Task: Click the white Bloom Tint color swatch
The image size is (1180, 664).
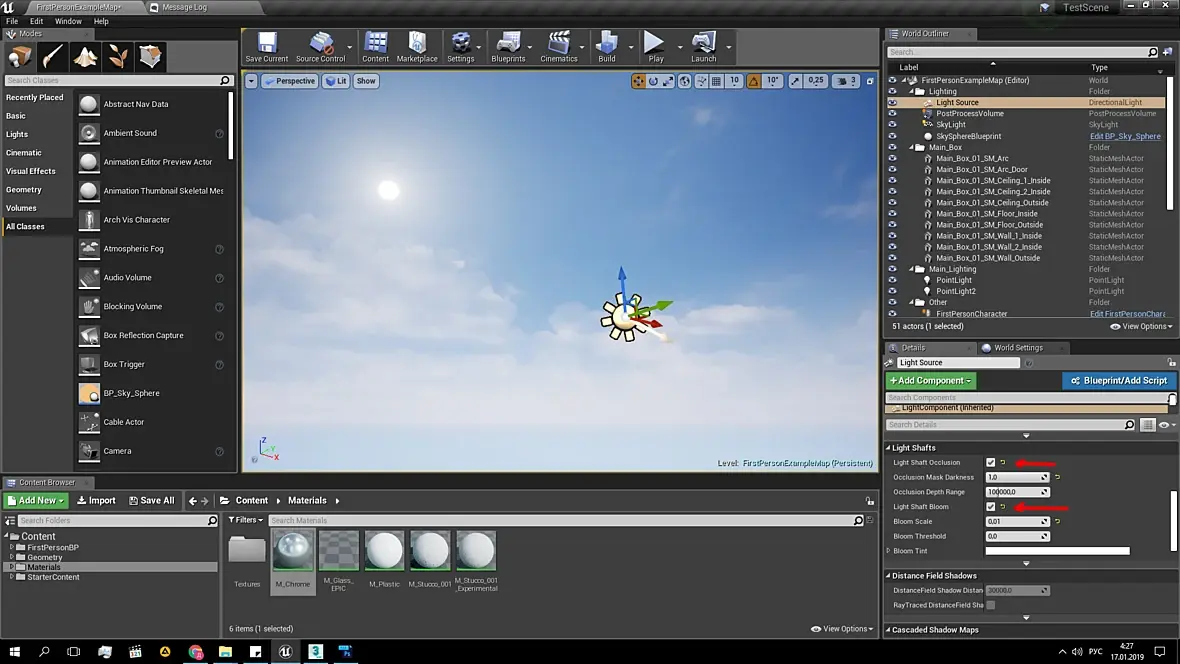Action: pyautogui.click(x=1057, y=551)
